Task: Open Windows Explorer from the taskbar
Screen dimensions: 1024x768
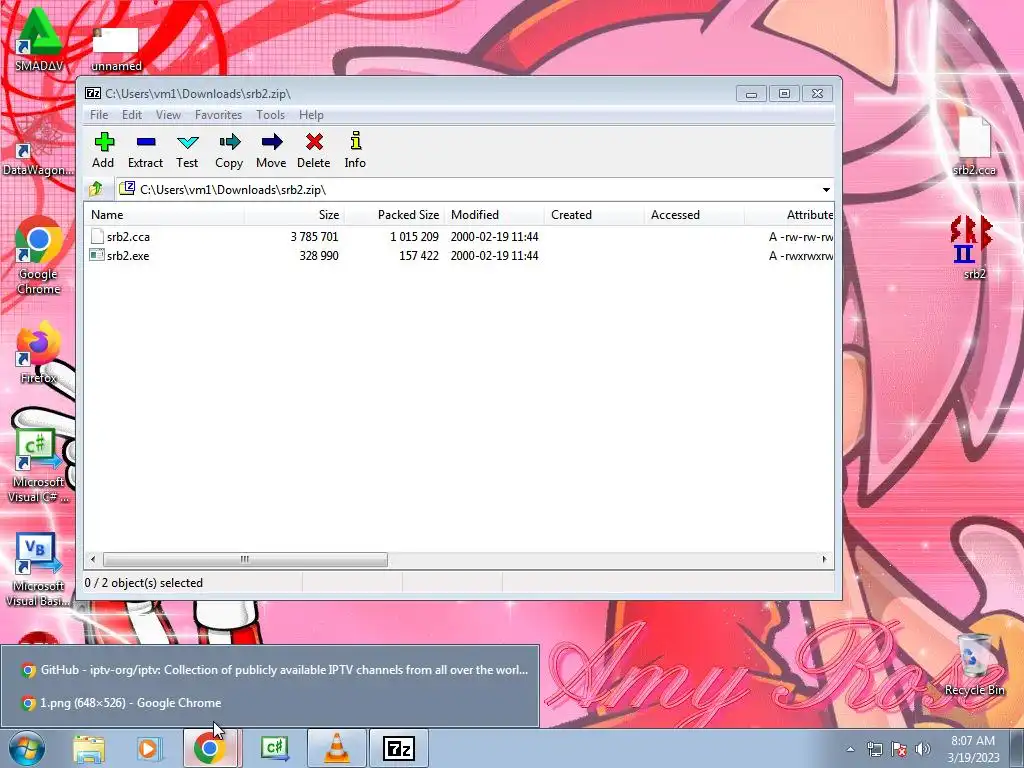Action: coord(88,748)
